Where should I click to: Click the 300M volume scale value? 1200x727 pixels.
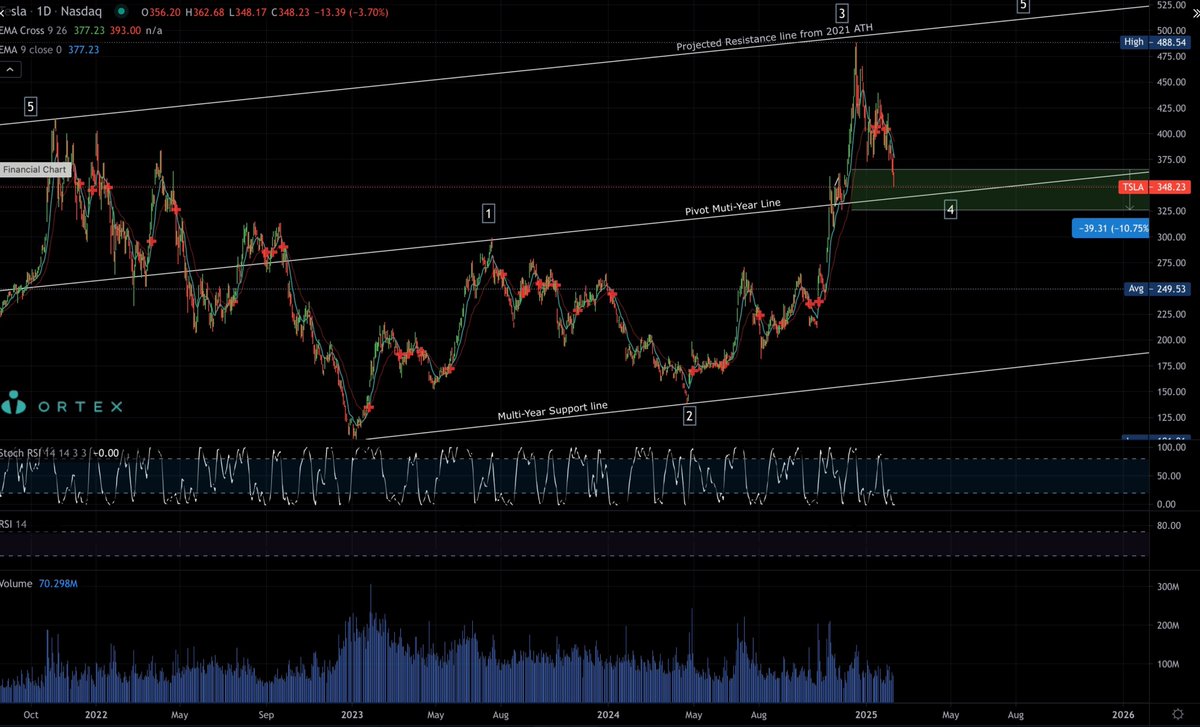[1169, 587]
